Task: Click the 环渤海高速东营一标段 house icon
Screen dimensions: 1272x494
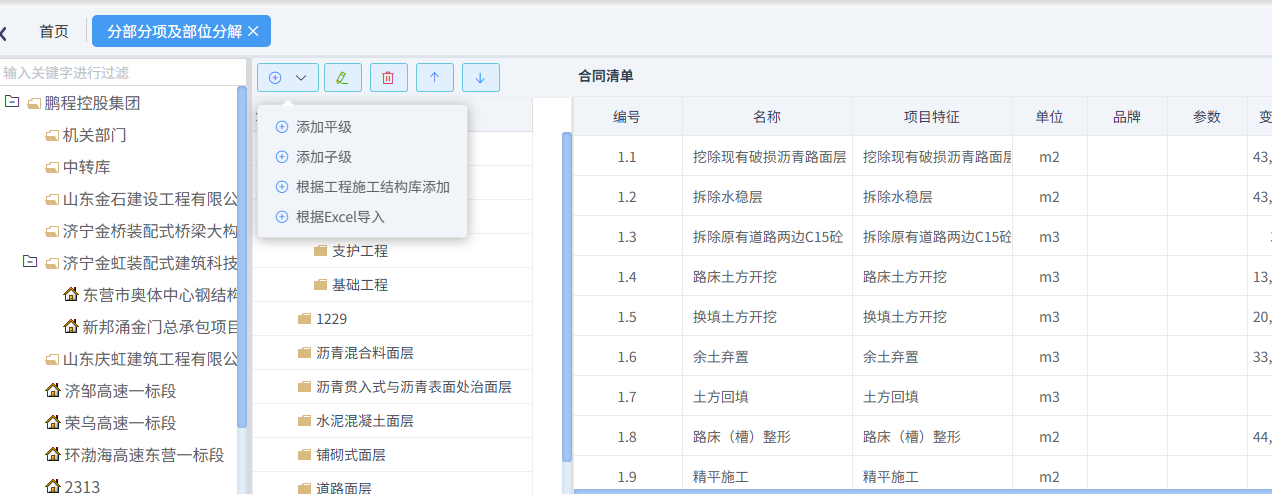Action: pos(53,454)
